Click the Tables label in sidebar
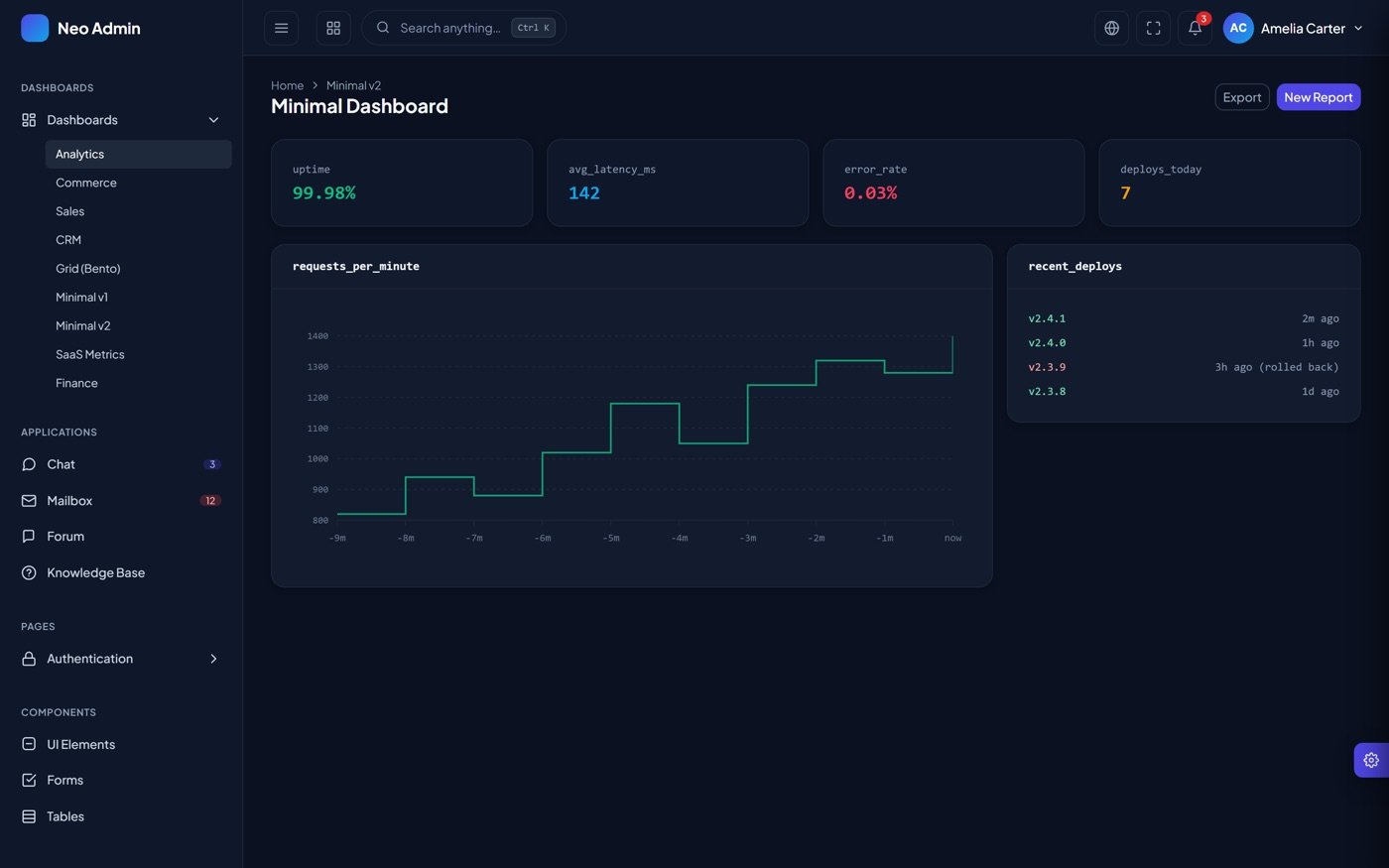The width and height of the screenshot is (1389, 868). tap(65, 816)
